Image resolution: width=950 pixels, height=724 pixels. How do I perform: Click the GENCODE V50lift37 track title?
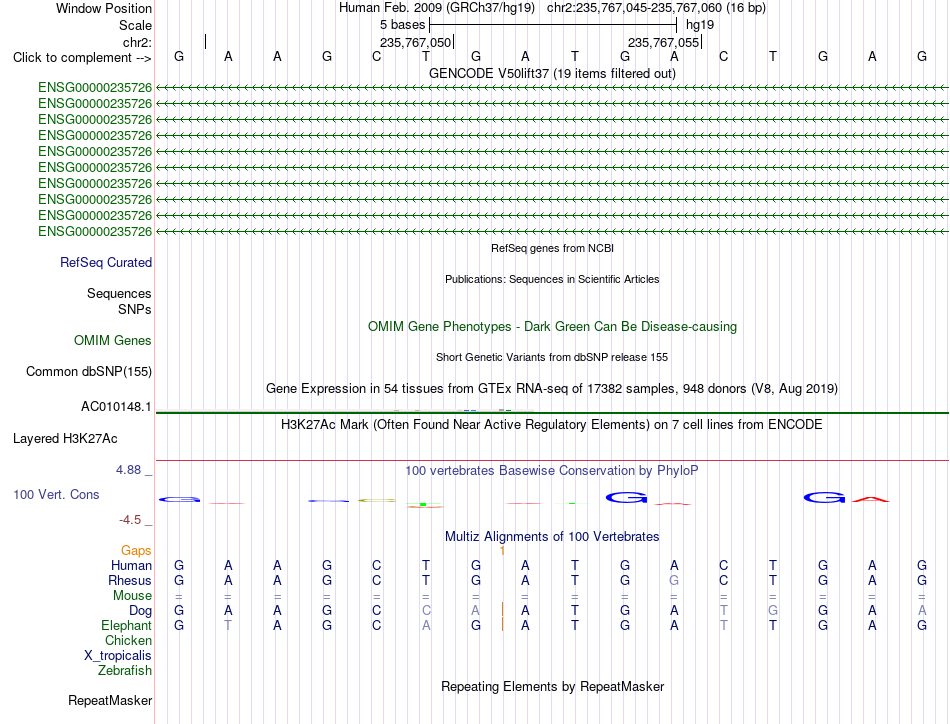(x=552, y=73)
